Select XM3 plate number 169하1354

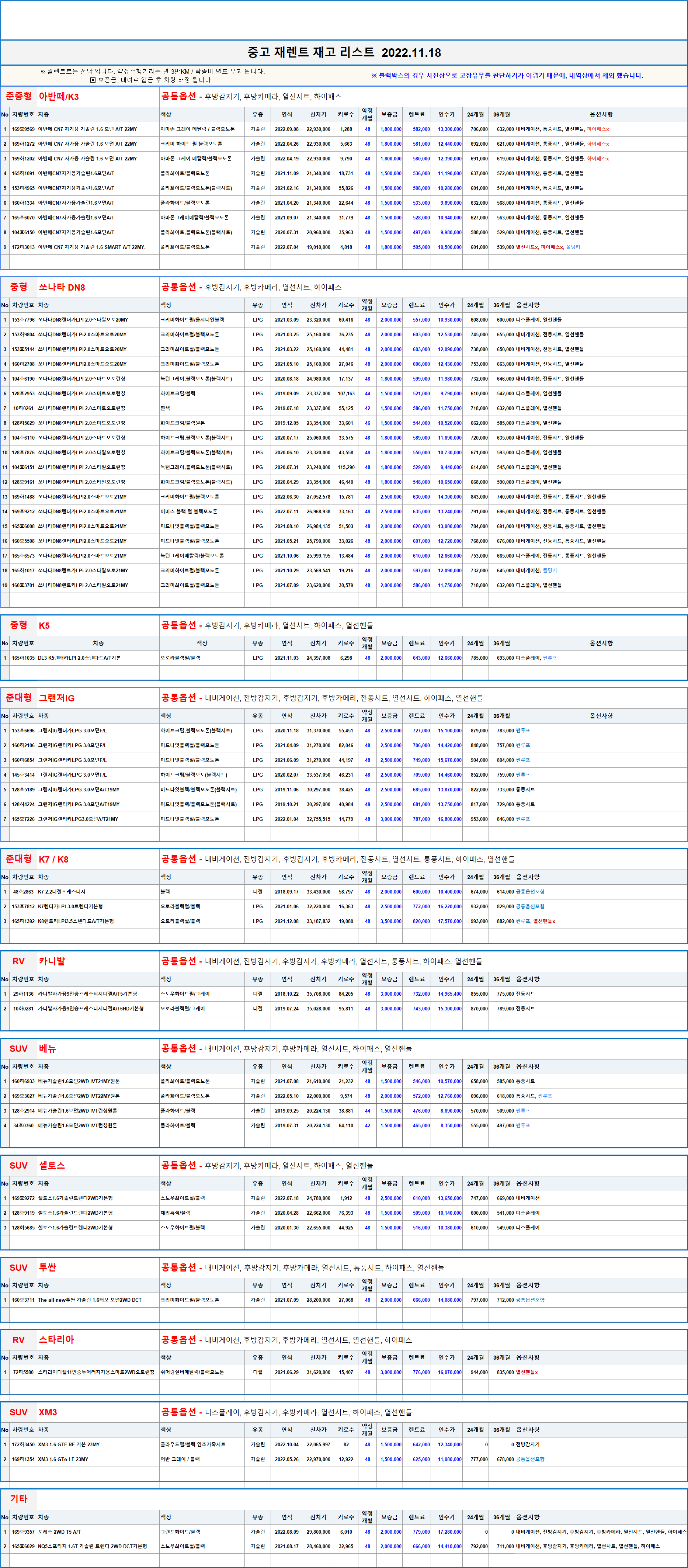23,1460
